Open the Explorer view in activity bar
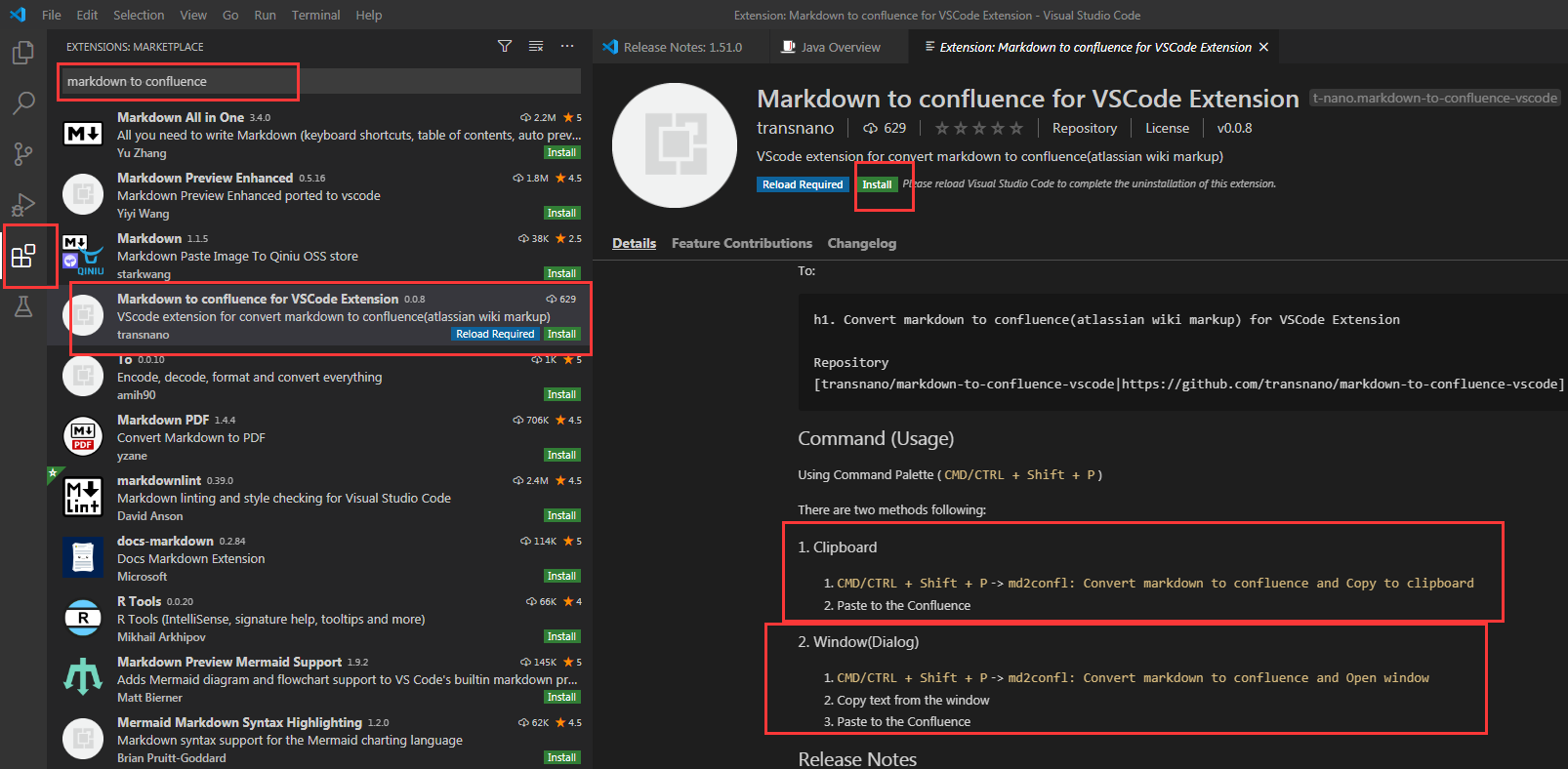The image size is (1568, 769). tap(23, 53)
